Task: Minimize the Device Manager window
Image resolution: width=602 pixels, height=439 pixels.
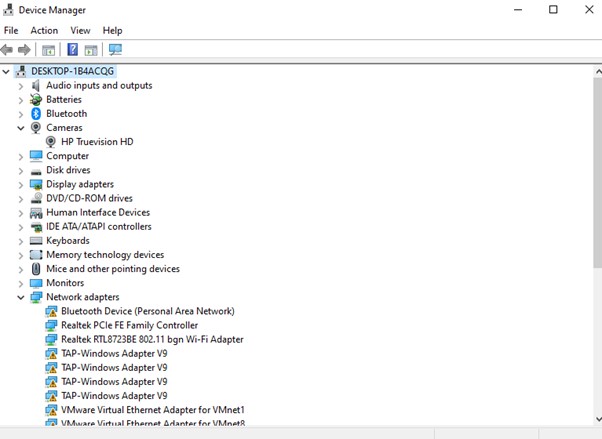Action: click(x=518, y=10)
